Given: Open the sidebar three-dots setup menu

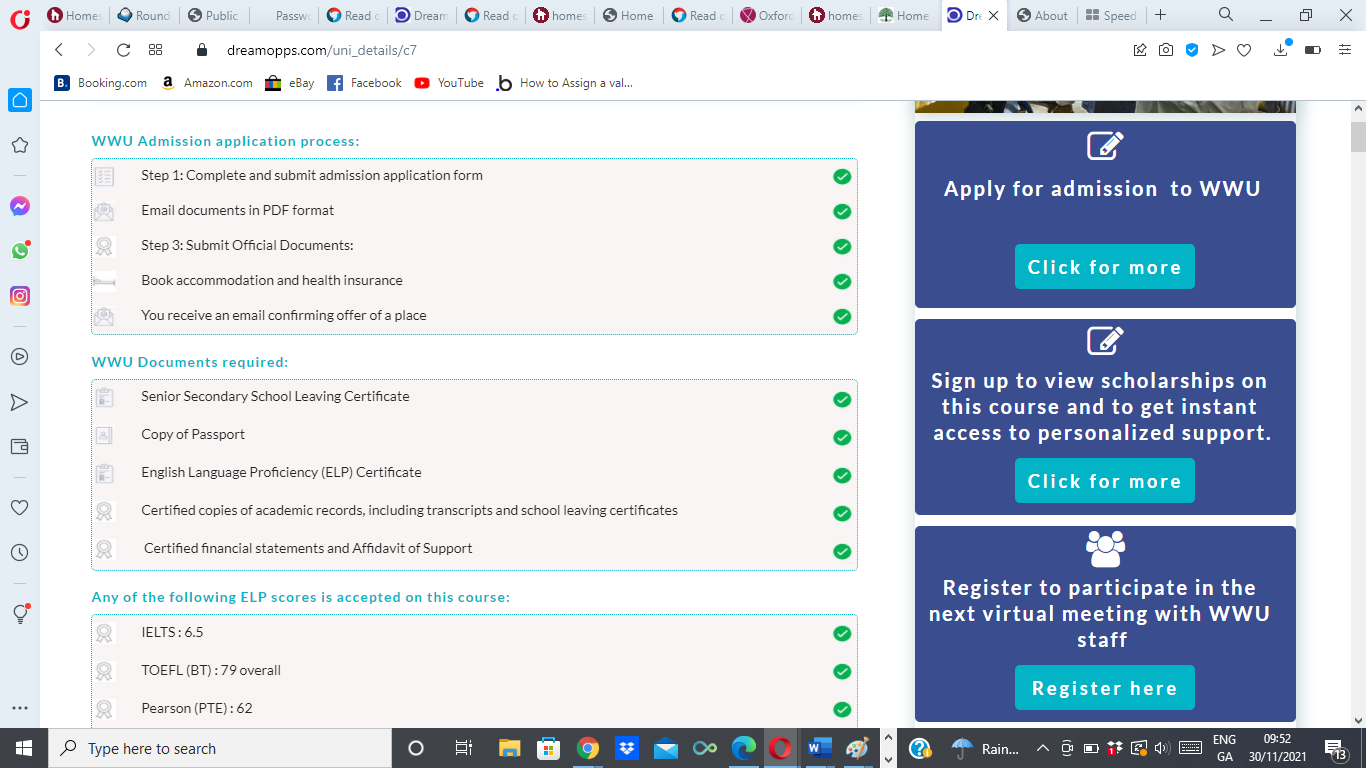Looking at the screenshot, I should (x=19, y=708).
